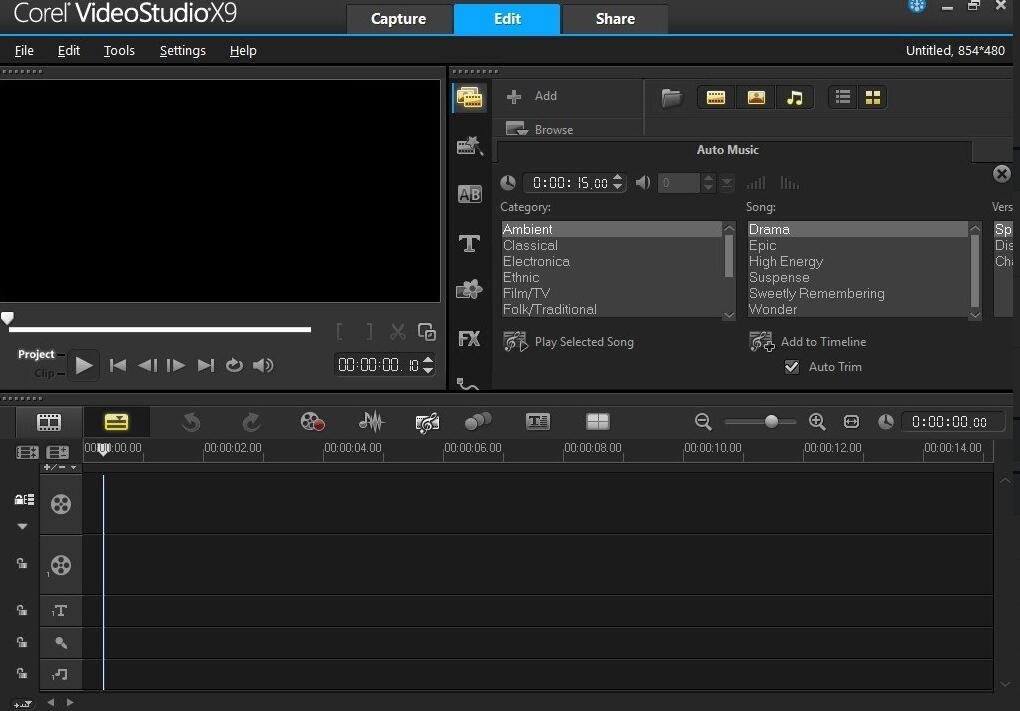The height and width of the screenshot is (711, 1020).
Task: Enable the Auto Trim checkbox
Action: click(791, 367)
